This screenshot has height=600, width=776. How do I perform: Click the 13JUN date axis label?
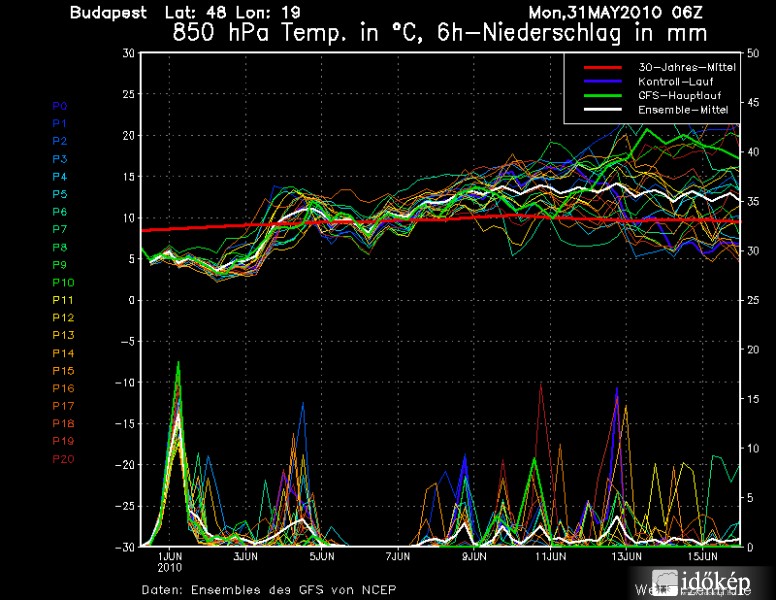click(x=626, y=555)
